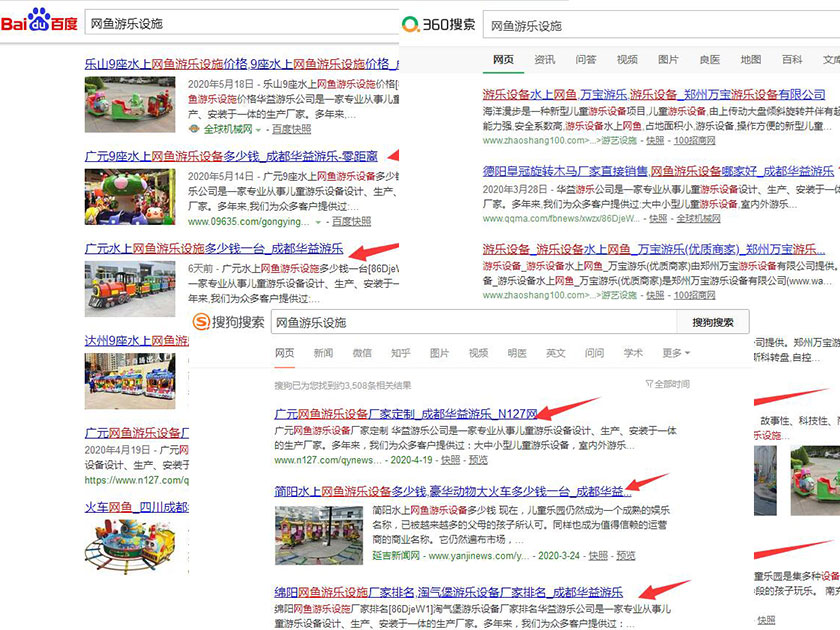Click 延吉新闻网 source link
Viewport: 840px width, 630px height.
(396, 556)
